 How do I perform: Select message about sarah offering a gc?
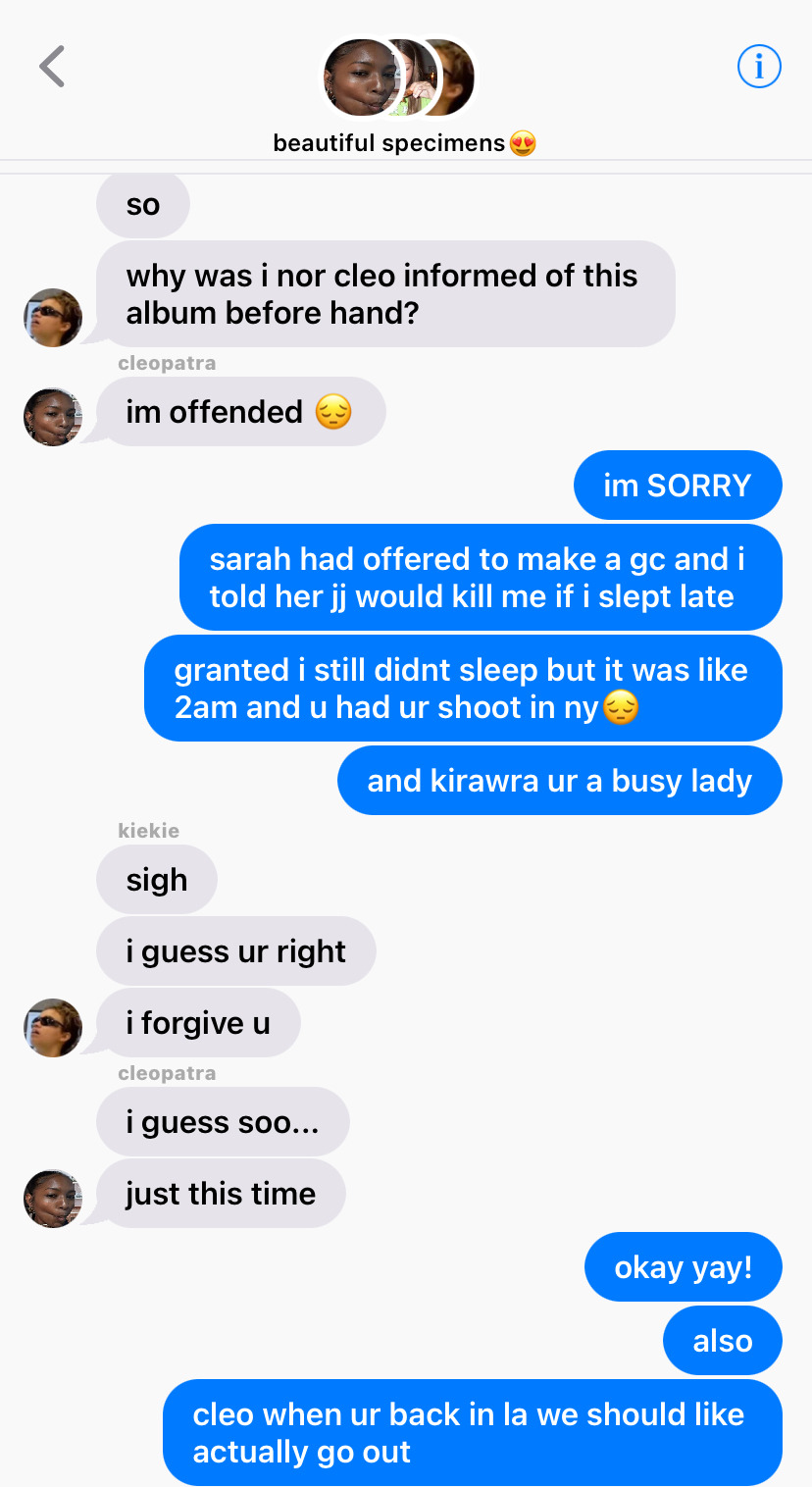(481, 578)
